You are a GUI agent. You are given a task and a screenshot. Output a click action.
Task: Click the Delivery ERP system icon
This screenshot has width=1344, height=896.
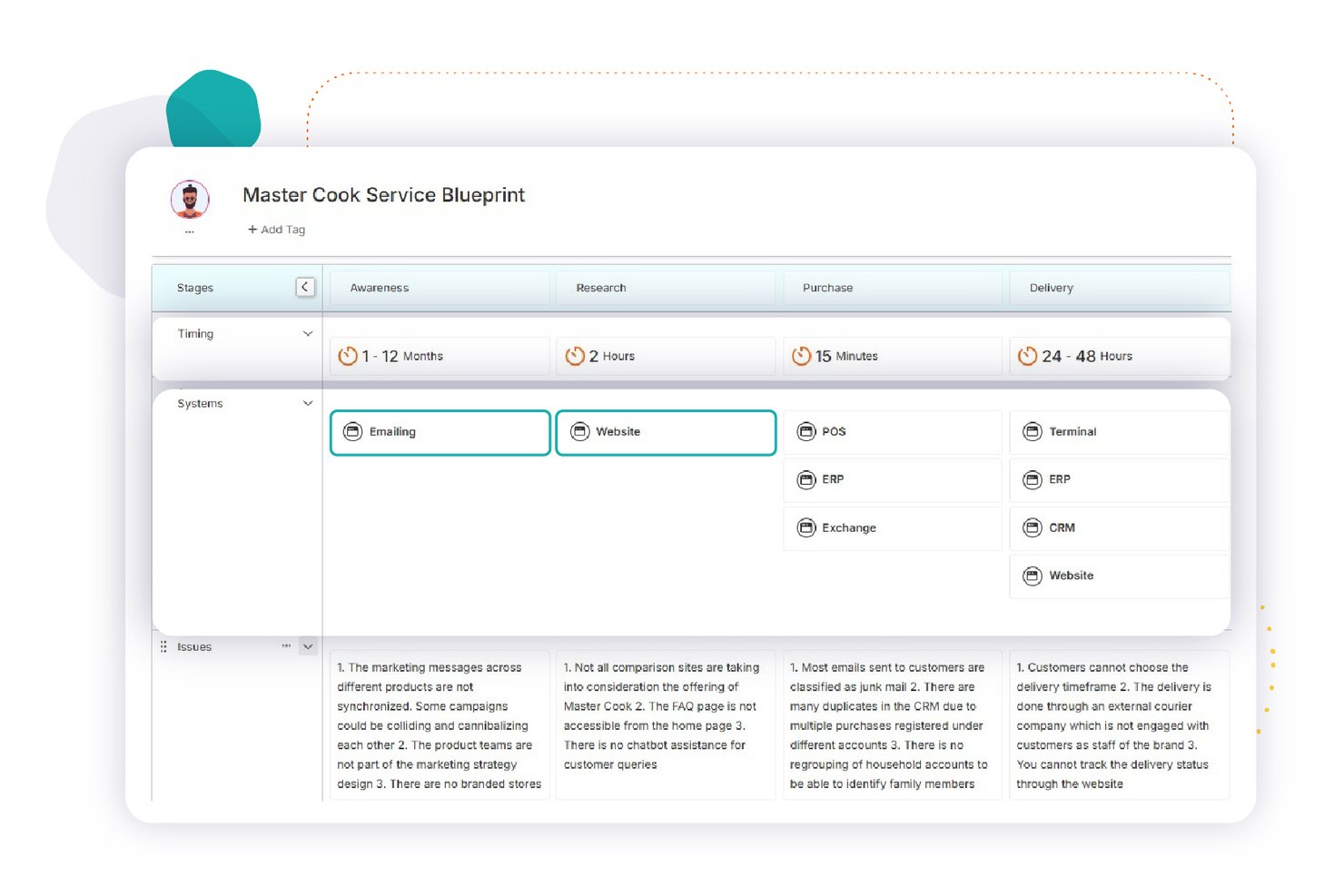1033,479
